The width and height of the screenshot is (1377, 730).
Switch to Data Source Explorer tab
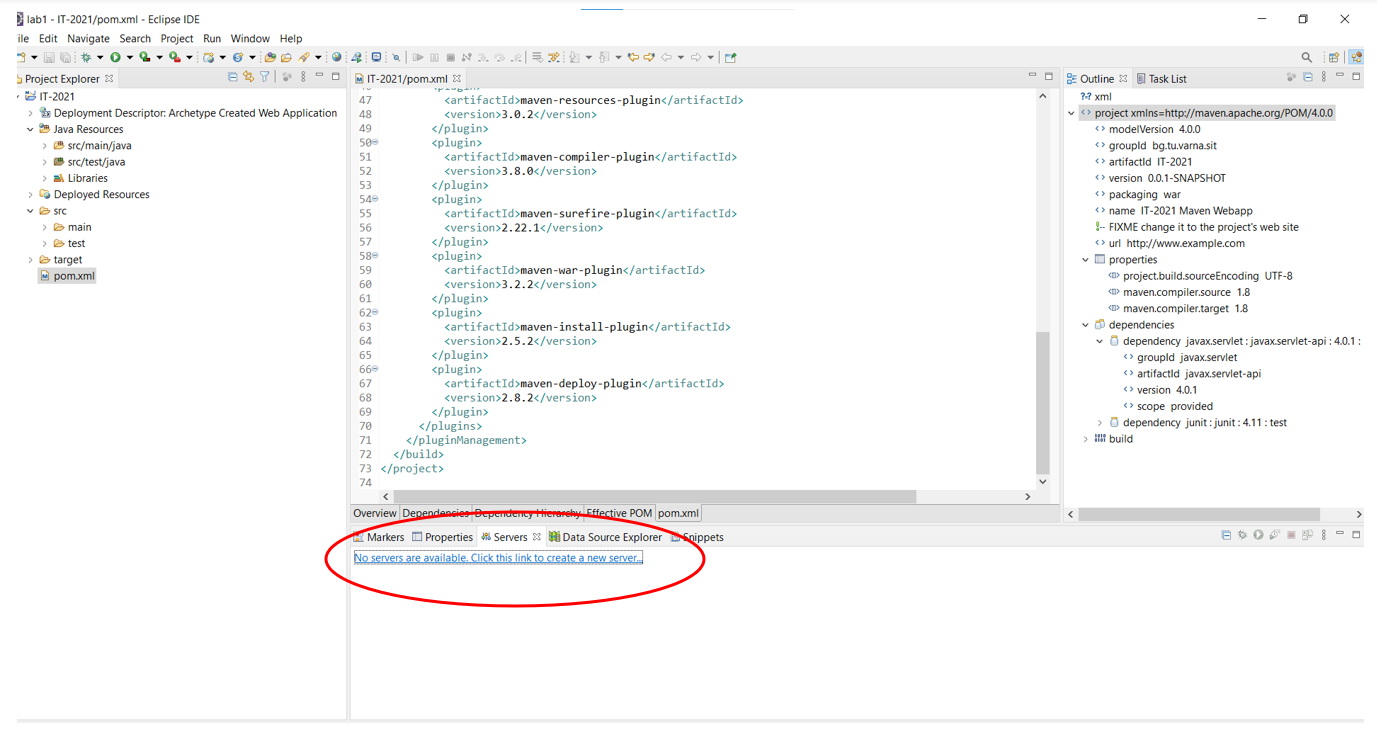click(605, 537)
